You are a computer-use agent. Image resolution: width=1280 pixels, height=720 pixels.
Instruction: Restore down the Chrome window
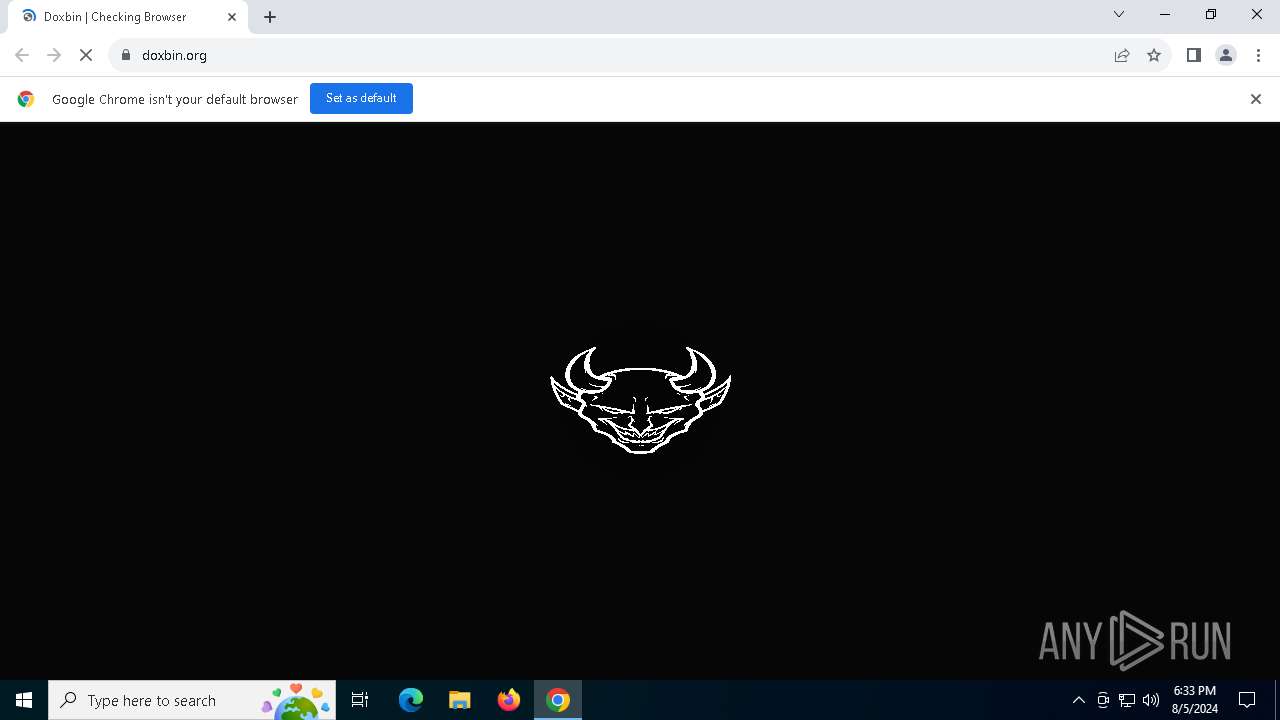coord(1211,14)
